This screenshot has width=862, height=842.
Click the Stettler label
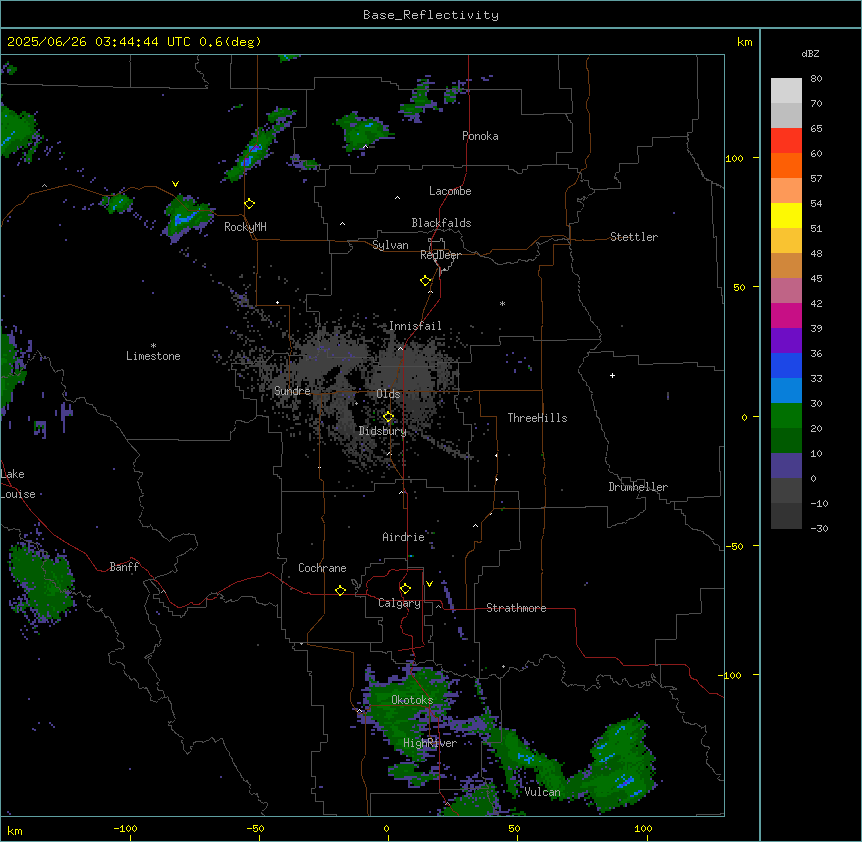pyautogui.click(x=634, y=237)
